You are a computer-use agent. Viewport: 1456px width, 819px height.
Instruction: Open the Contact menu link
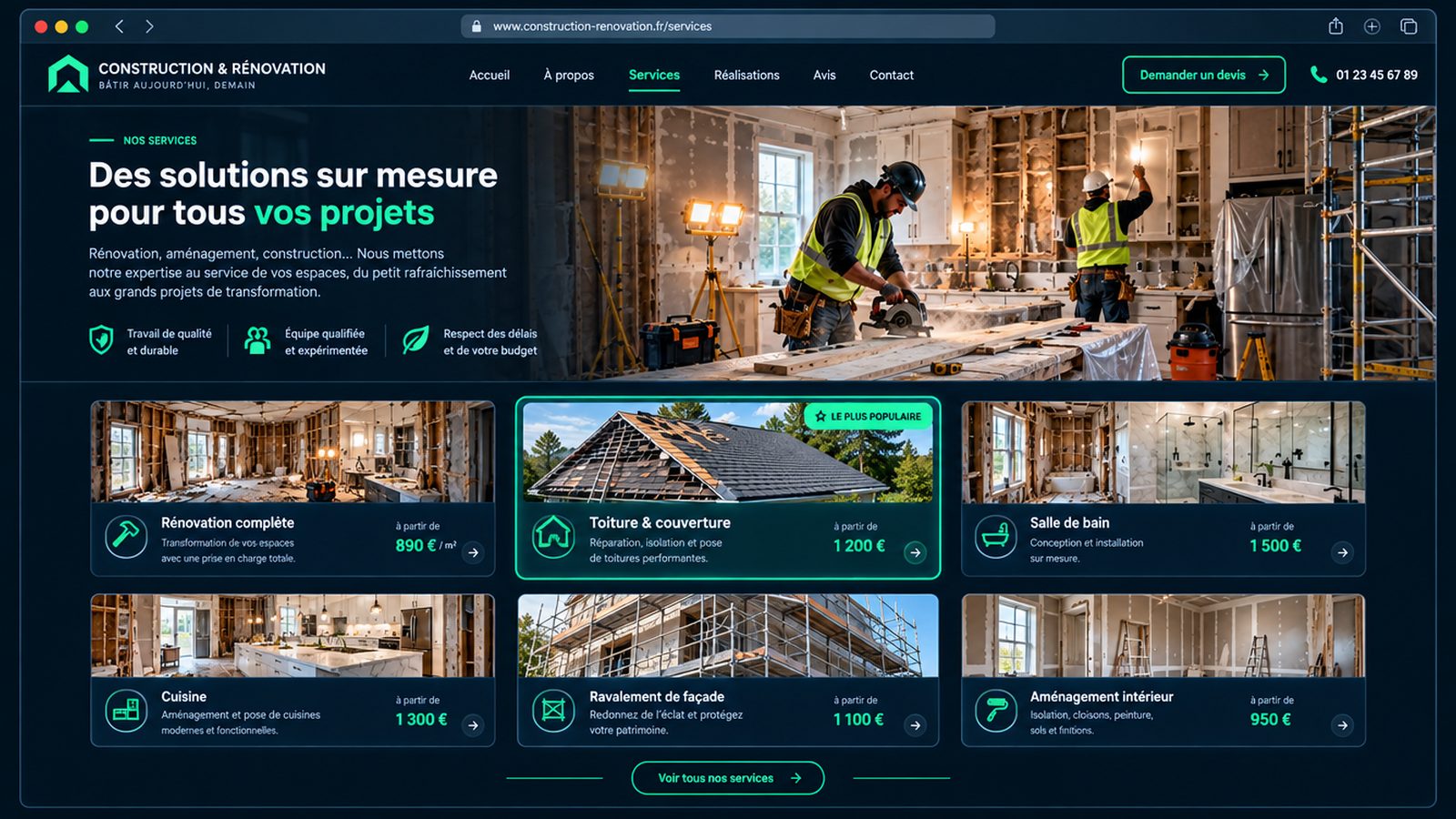click(892, 76)
